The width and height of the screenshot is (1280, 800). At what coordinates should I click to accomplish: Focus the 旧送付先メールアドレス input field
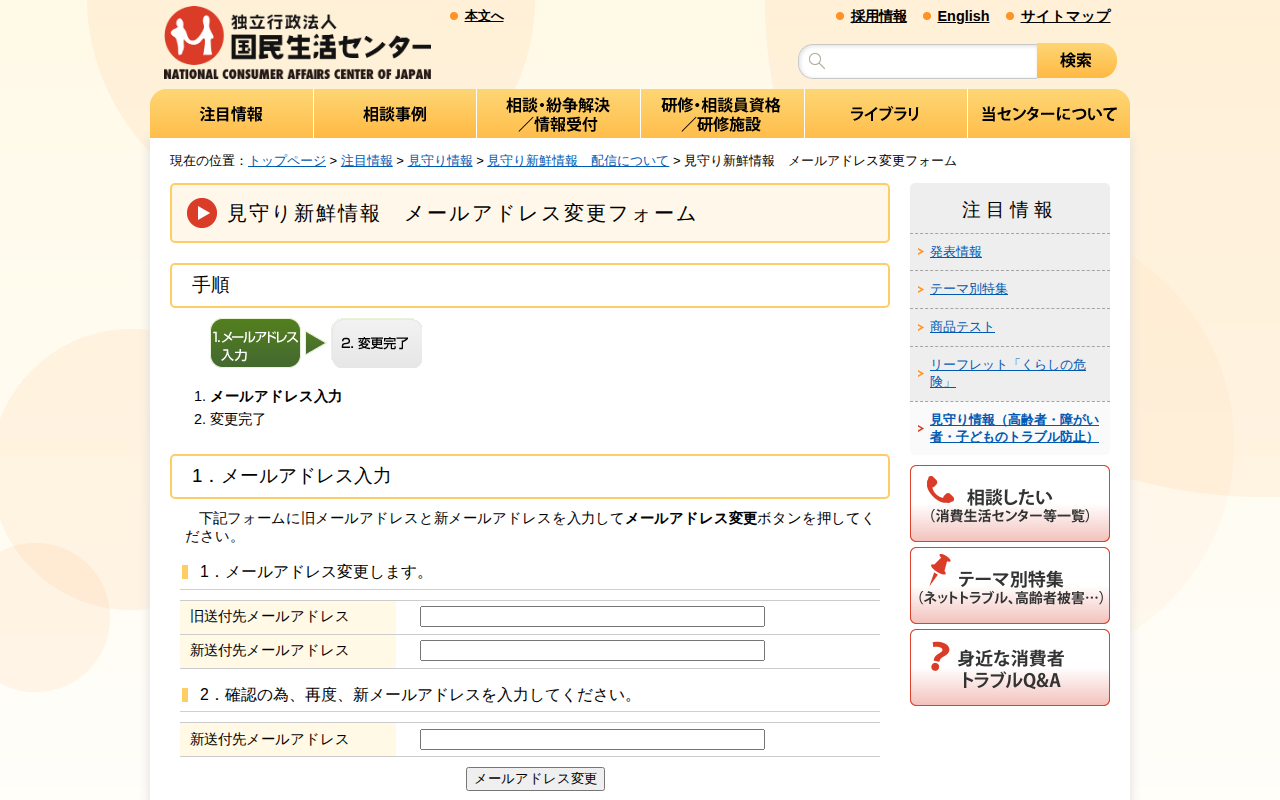592,617
